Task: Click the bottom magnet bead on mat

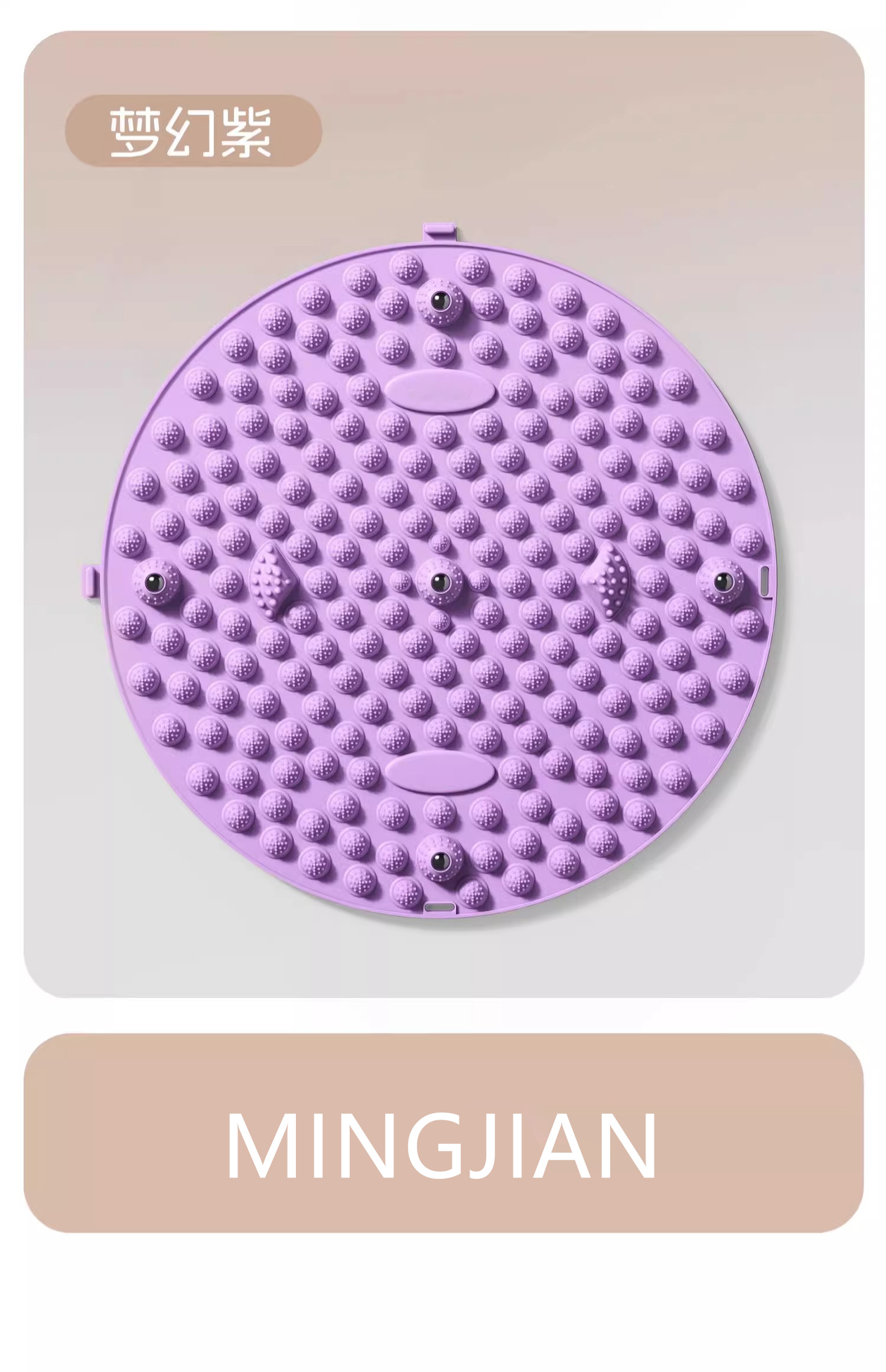Action: [x=439, y=860]
